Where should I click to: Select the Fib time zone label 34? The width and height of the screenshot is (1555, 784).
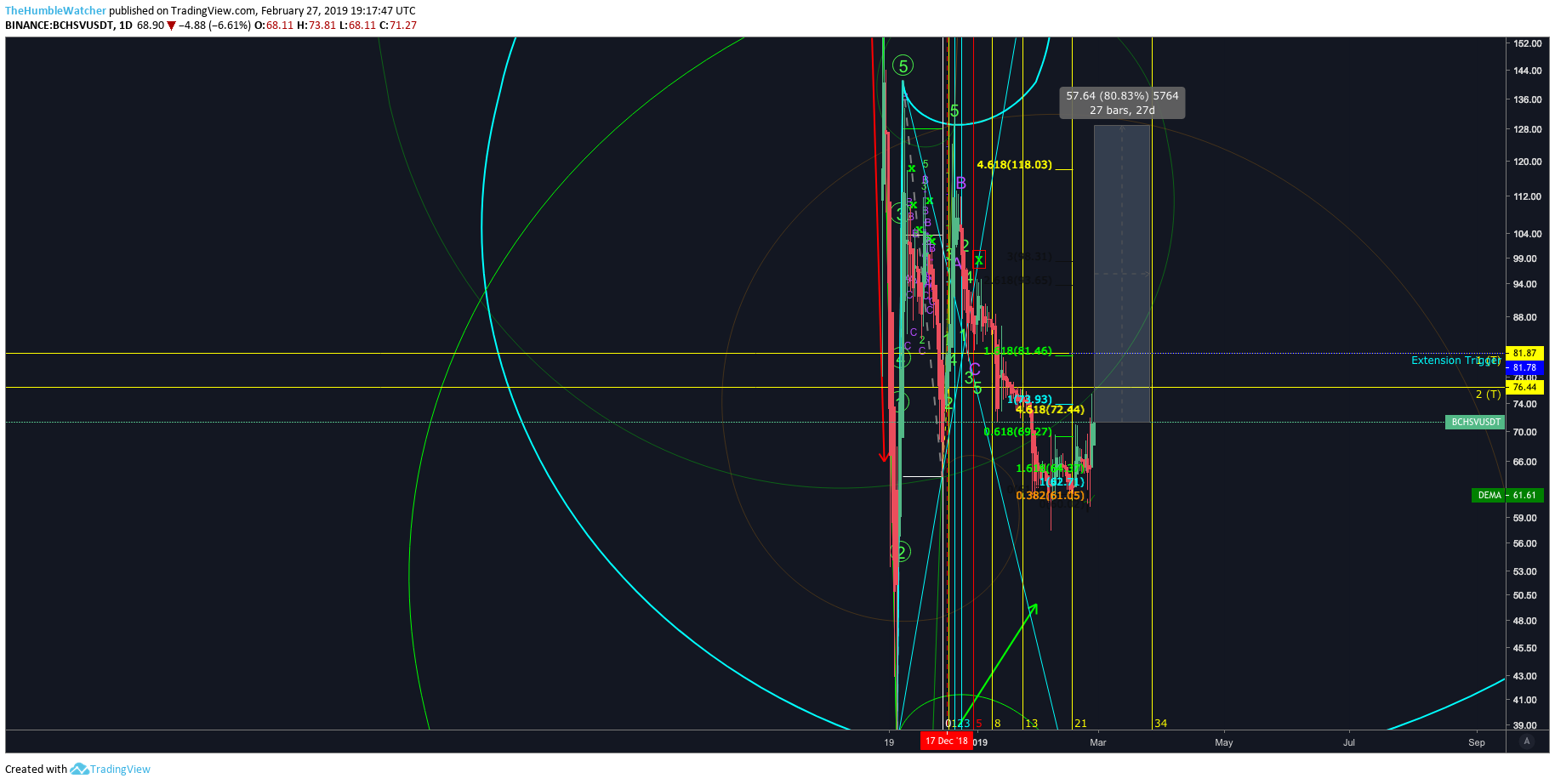pyautogui.click(x=1160, y=724)
